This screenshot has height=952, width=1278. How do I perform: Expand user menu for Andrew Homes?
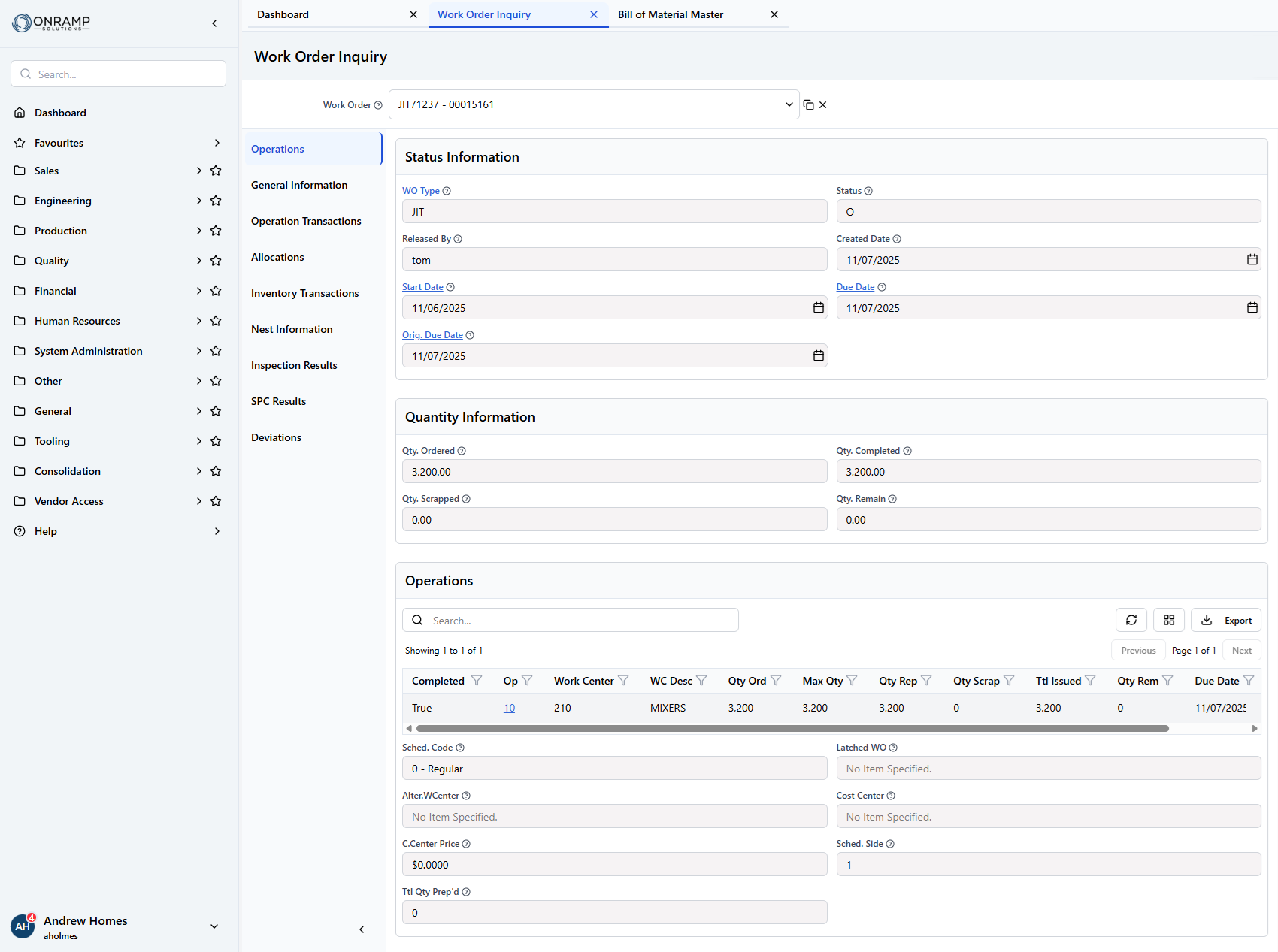coord(214,926)
